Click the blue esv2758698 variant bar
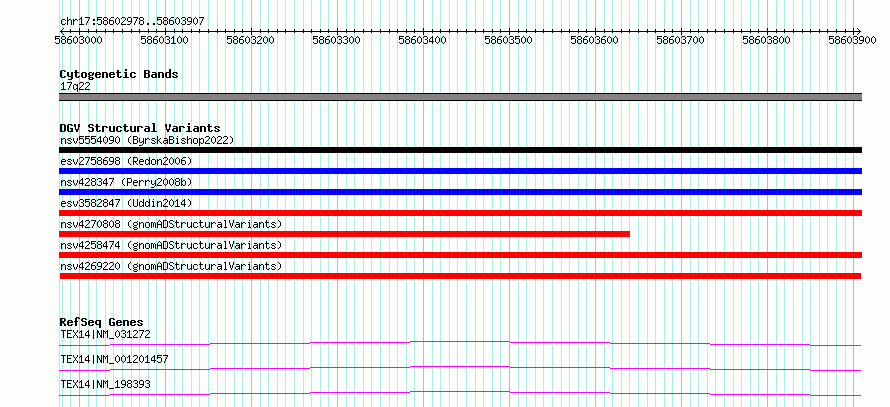This screenshot has height=407, width=890. 461,171
